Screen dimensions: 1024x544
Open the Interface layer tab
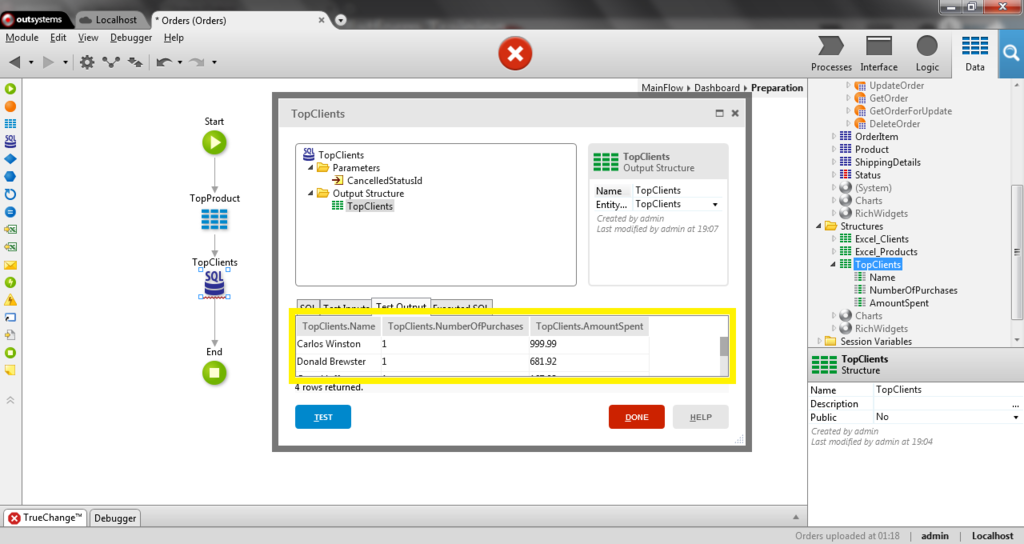pyautogui.click(x=878, y=54)
